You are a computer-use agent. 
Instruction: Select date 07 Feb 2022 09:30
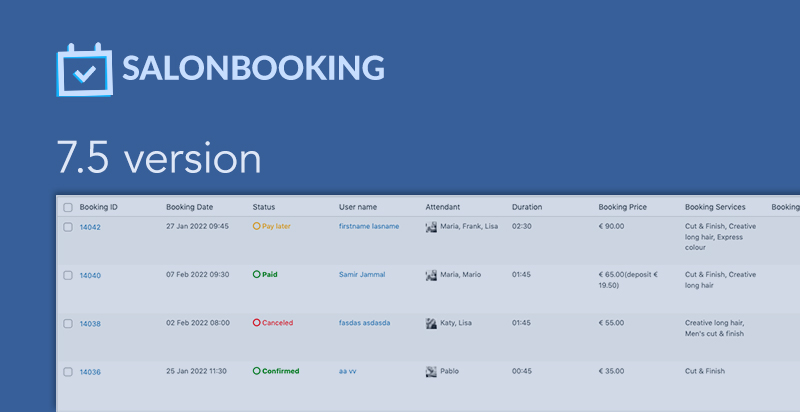pos(197,274)
